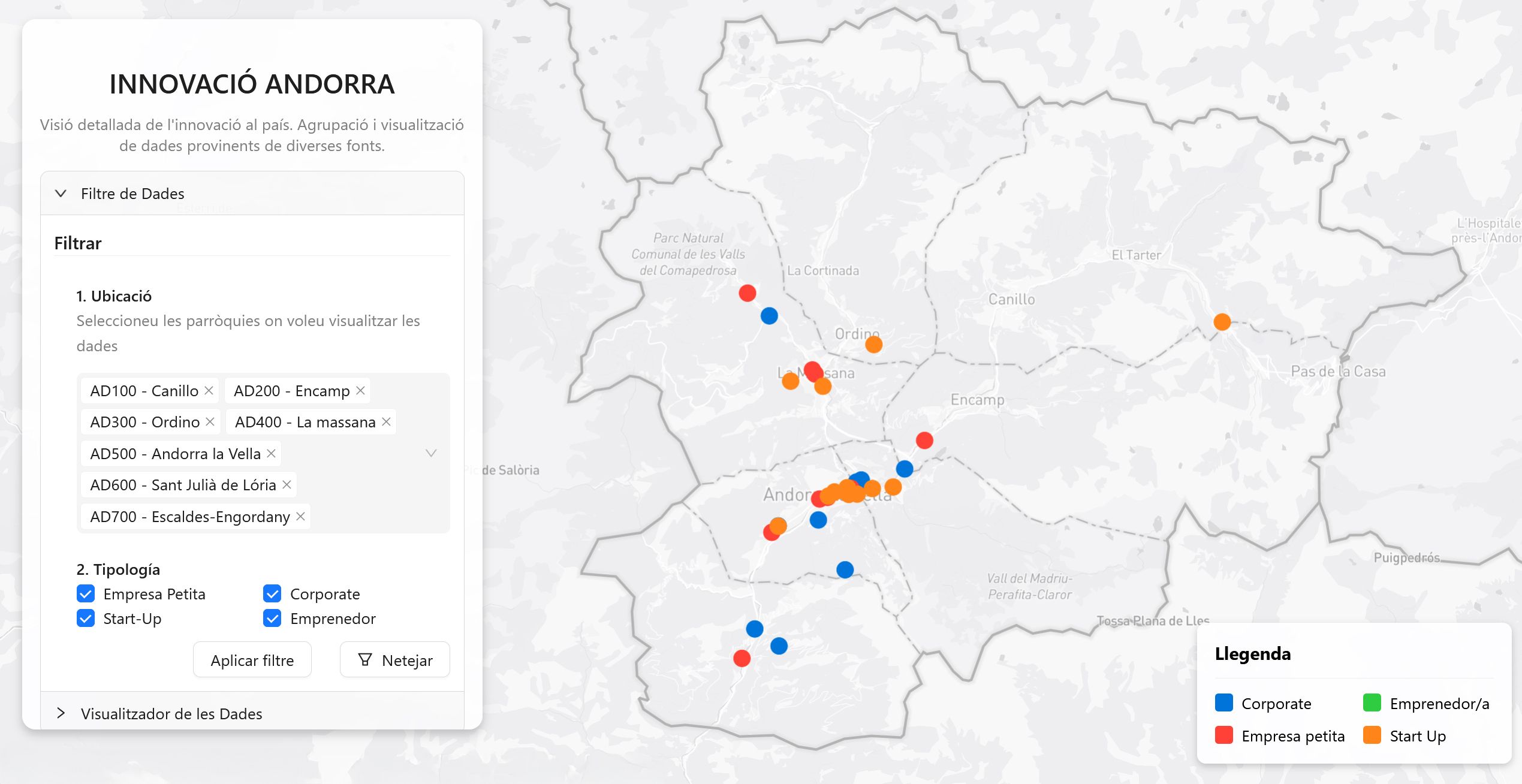Image resolution: width=1522 pixels, height=784 pixels.
Task: Remove the AD200 - Encamp location tag
Action: [360, 390]
